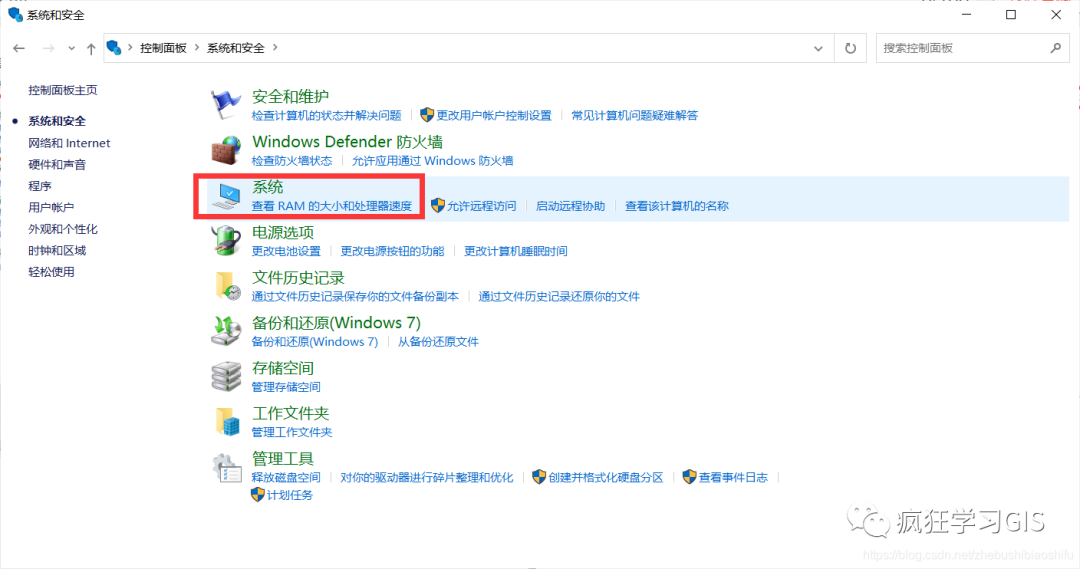Click 查看该计算机的名称 link

coord(676,206)
